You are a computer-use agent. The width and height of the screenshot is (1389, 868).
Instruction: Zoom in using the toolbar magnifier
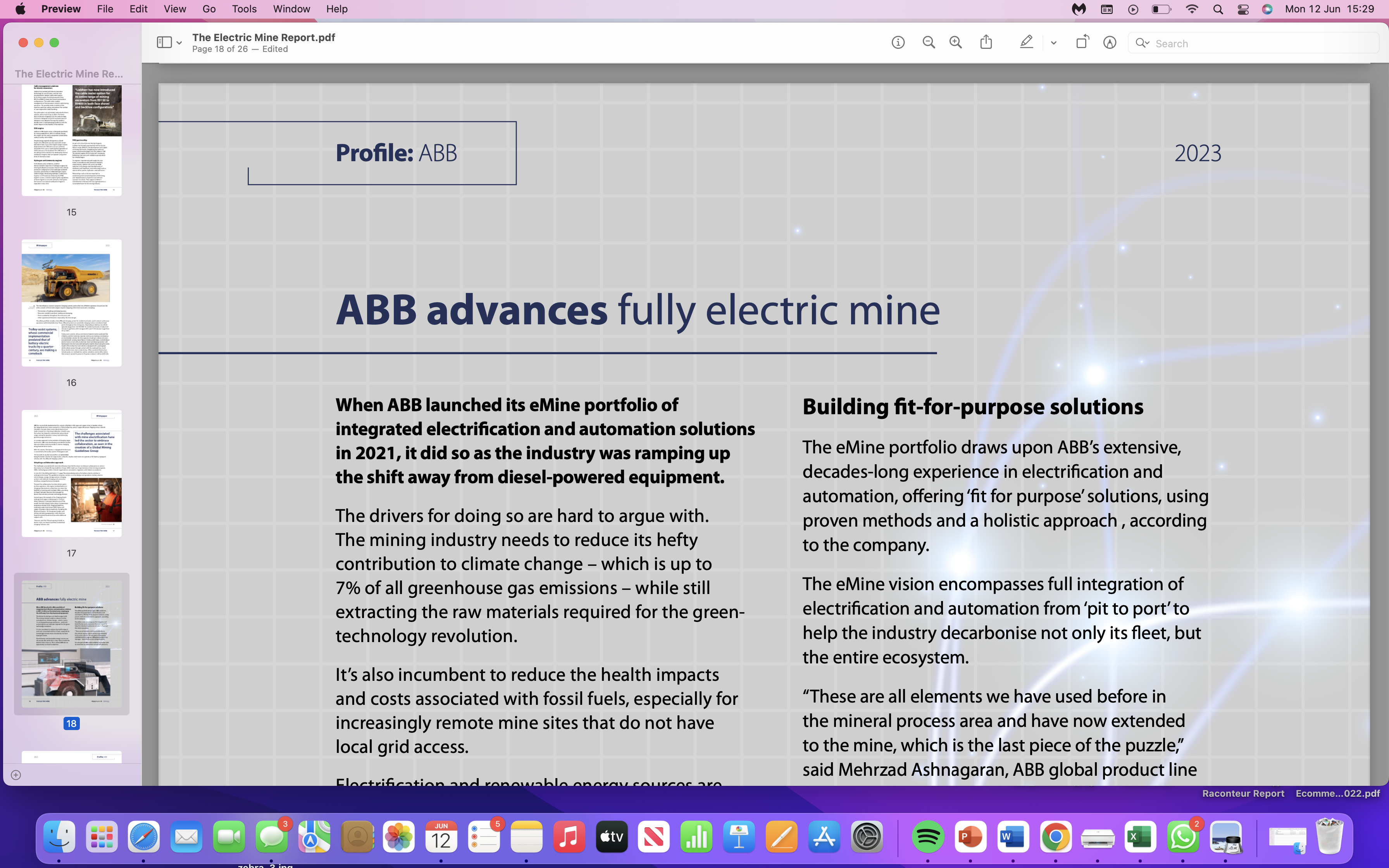click(x=956, y=43)
